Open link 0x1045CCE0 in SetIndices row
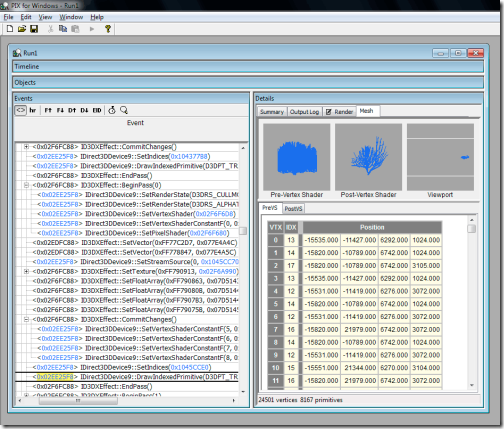Viewport: 504px width, 429px height. pos(190,367)
